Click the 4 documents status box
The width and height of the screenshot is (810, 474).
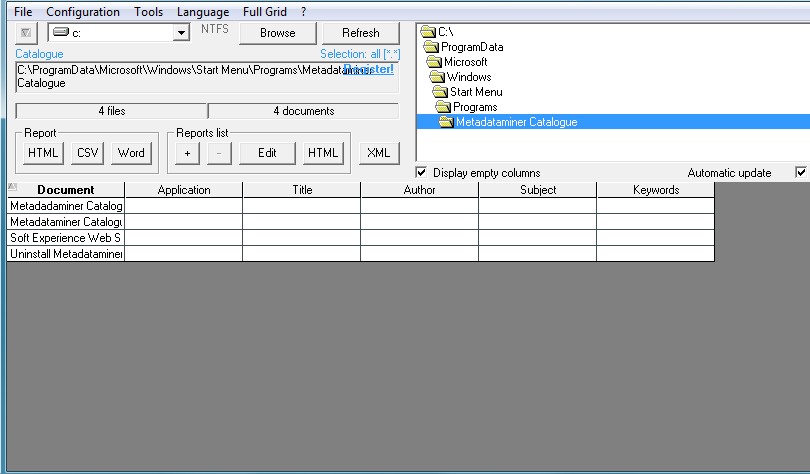pos(304,111)
